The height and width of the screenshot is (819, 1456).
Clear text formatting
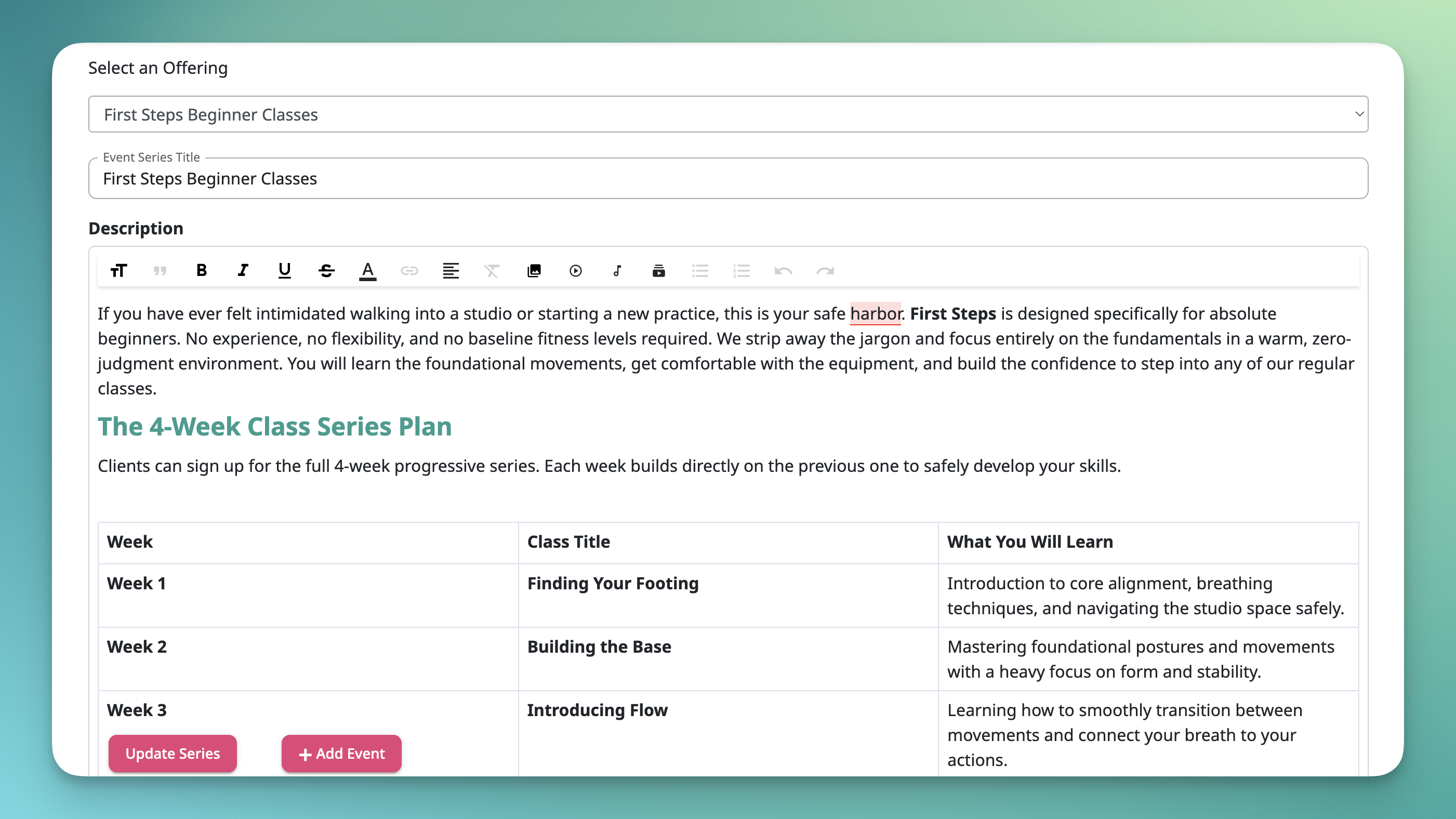492,271
